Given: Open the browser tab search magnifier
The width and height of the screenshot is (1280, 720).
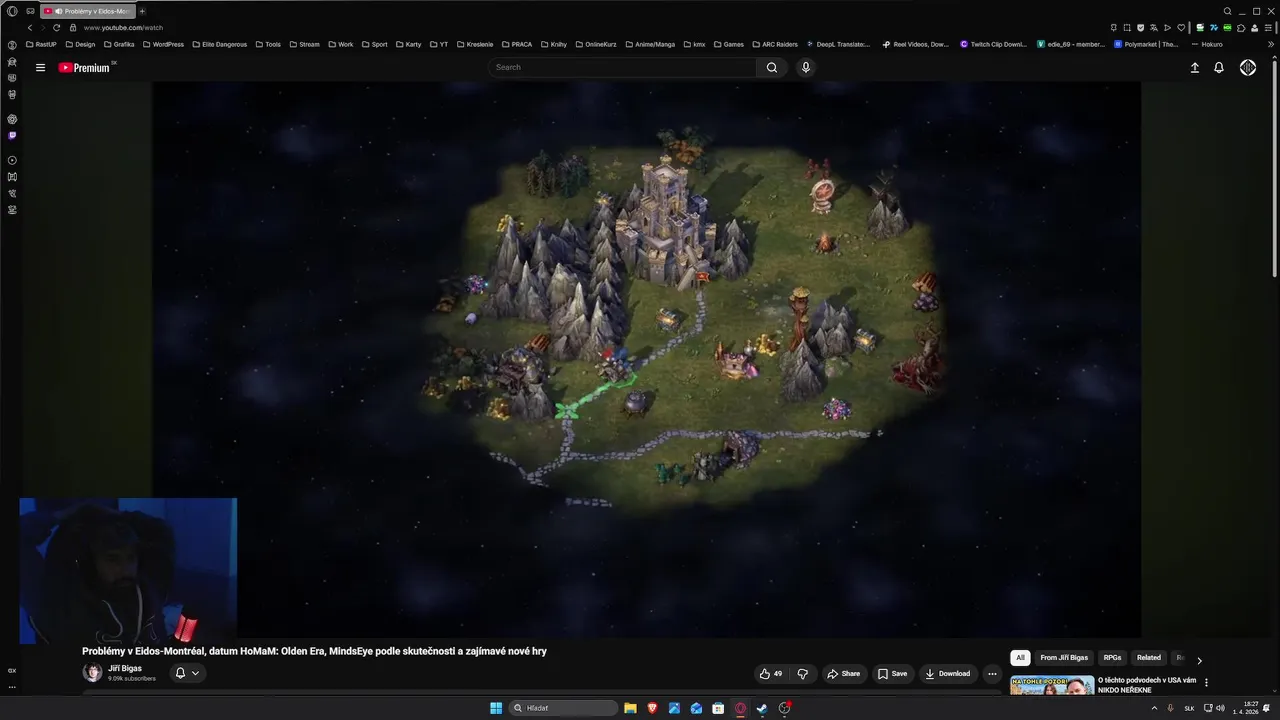Looking at the screenshot, I should click(1228, 11).
